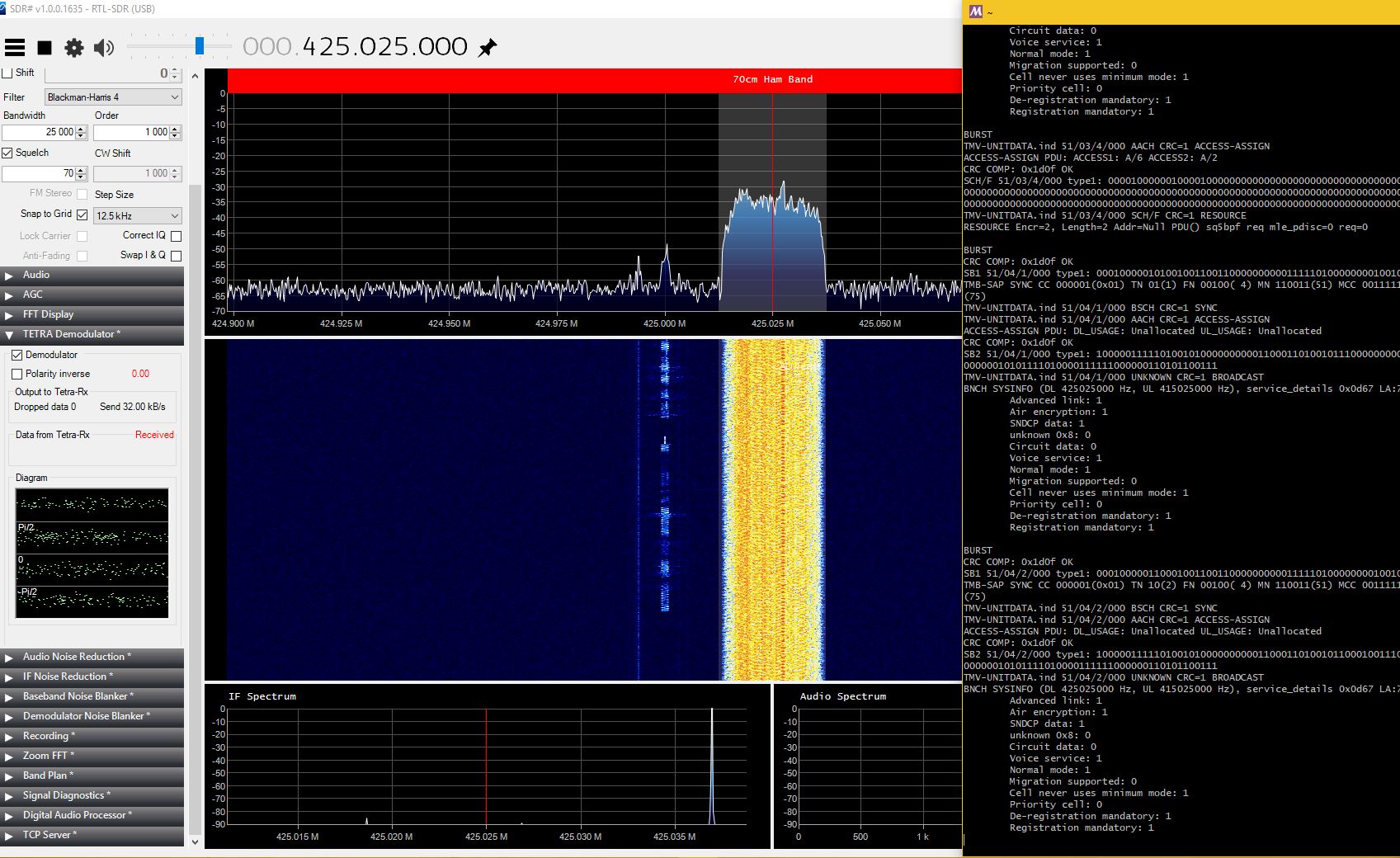
Task: Click the pin icon next to frequency
Action: coord(488,48)
